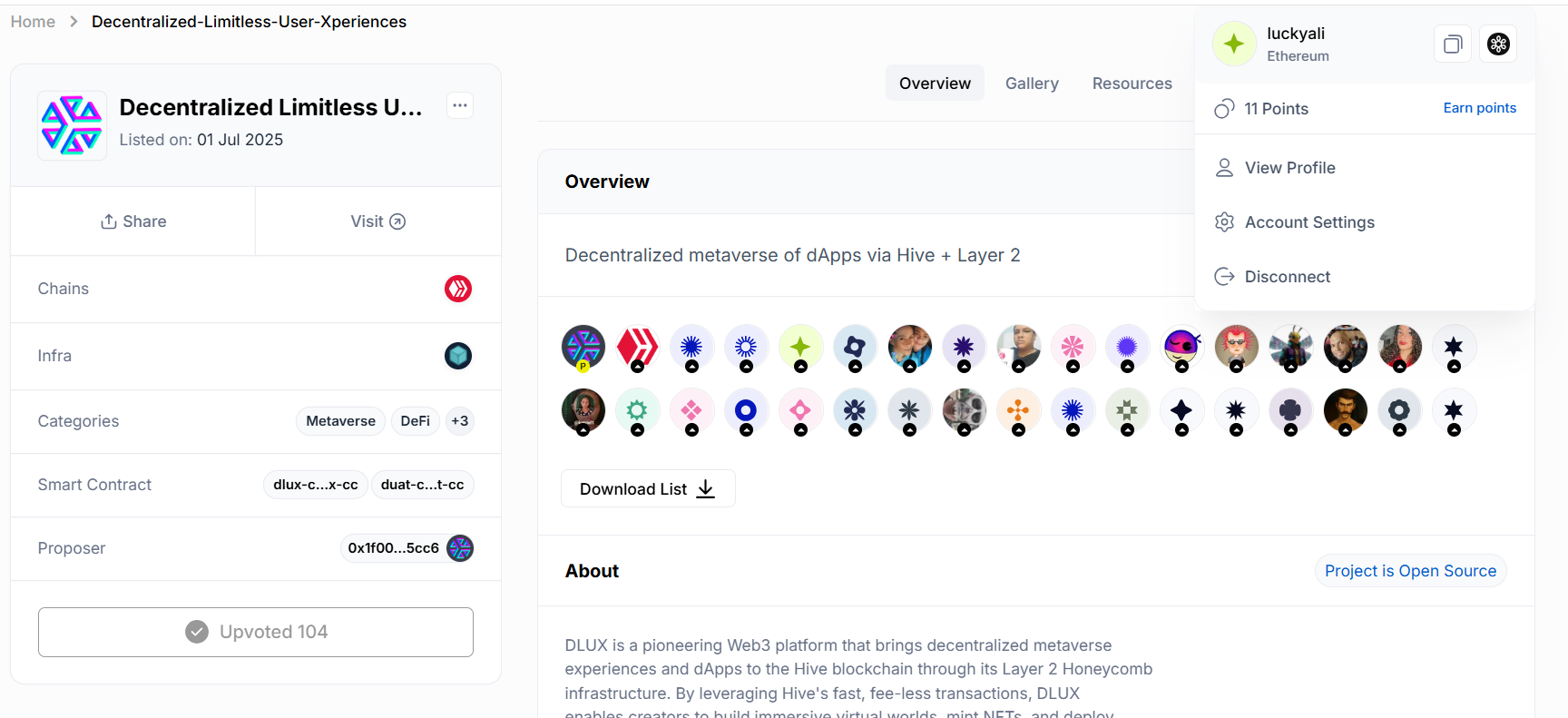Click the dlux-c...x-cc smart contract chip
The height and width of the screenshot is (718, 1568).
point(315,485)
